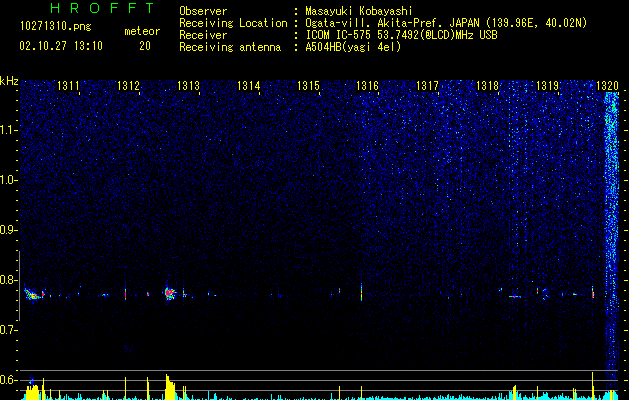Click the meteor count 20

tap(145, 46)
